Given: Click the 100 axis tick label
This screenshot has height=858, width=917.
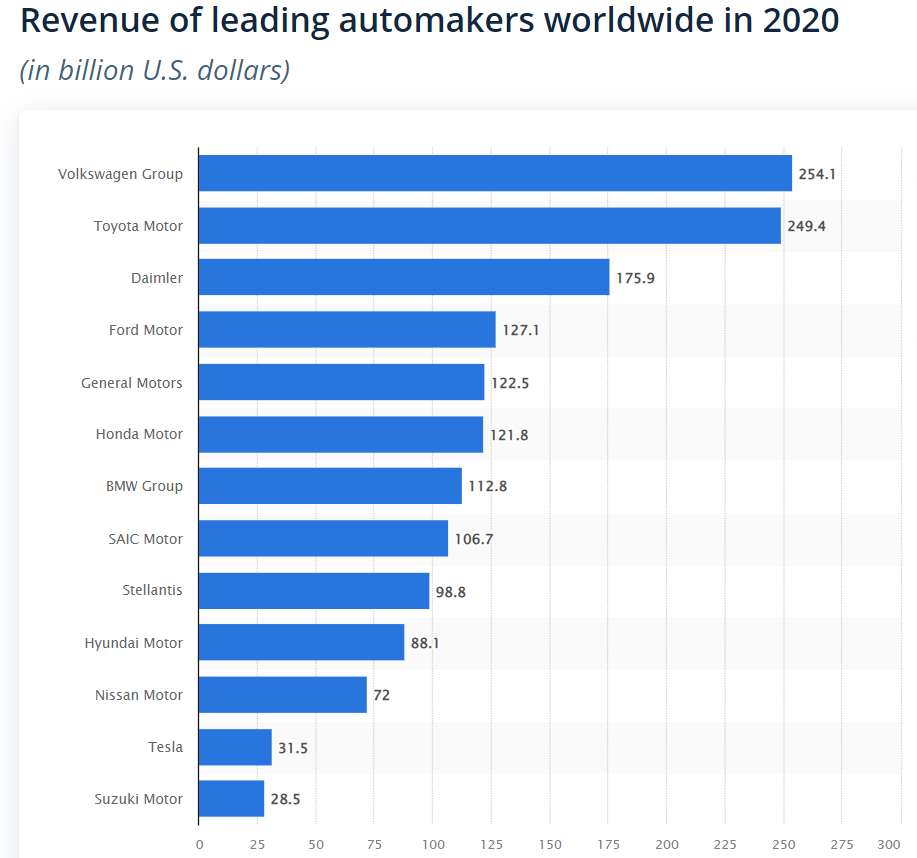Looking at the screenshot, I should pyautogui.click(x=433, y=845).
